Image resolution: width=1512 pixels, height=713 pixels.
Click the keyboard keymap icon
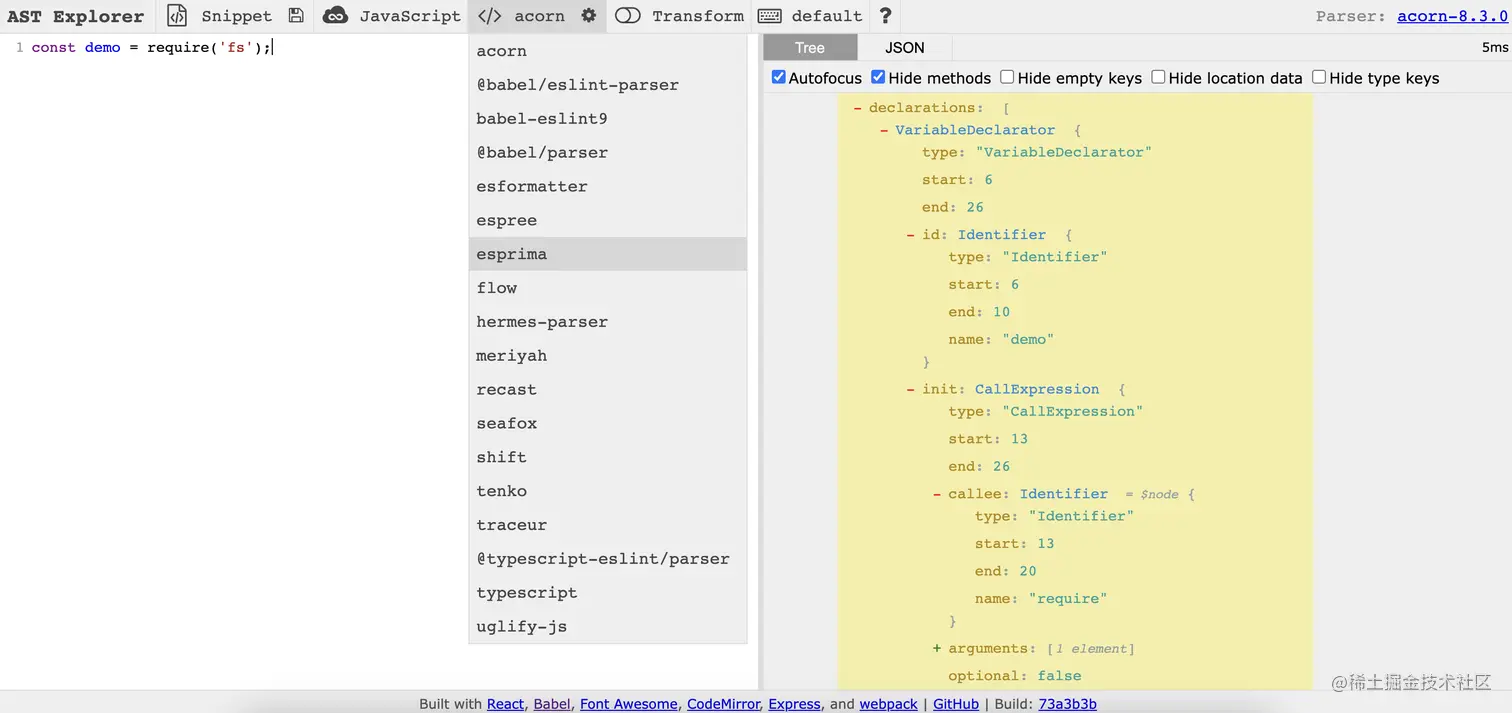coord(770,16)
